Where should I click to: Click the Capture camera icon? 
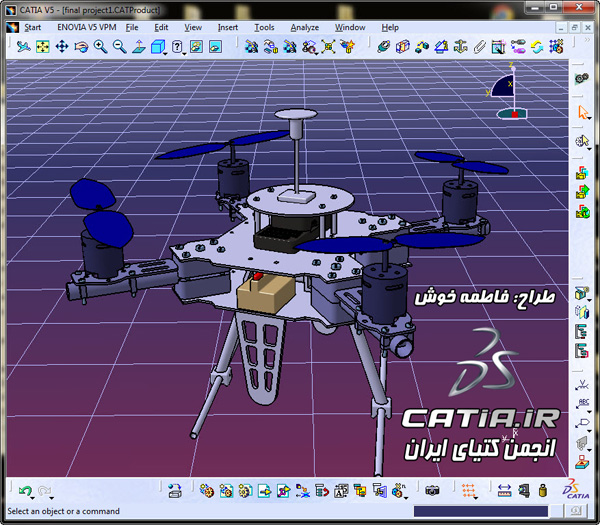432,490
